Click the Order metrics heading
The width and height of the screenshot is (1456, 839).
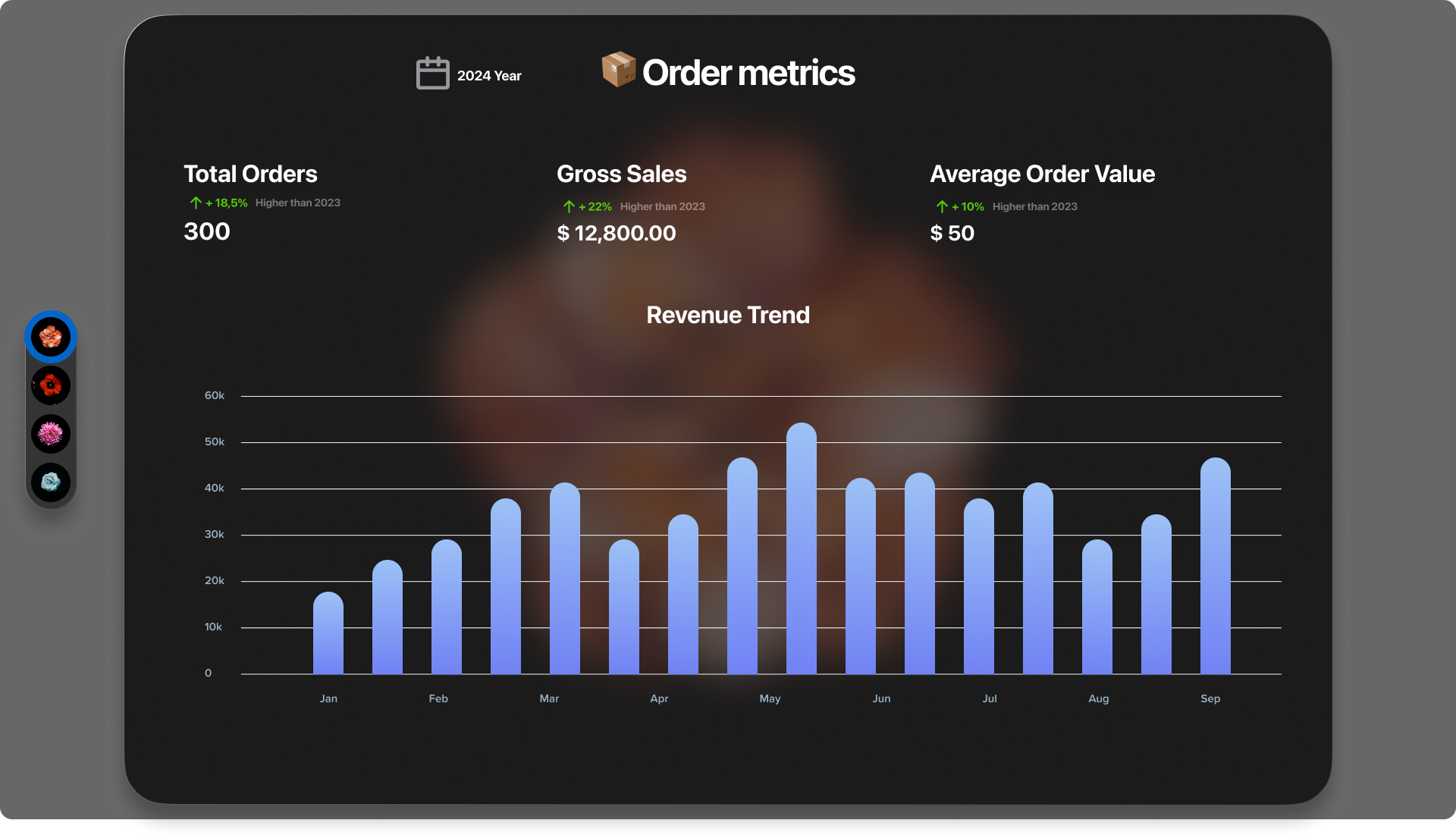point(748,73)
